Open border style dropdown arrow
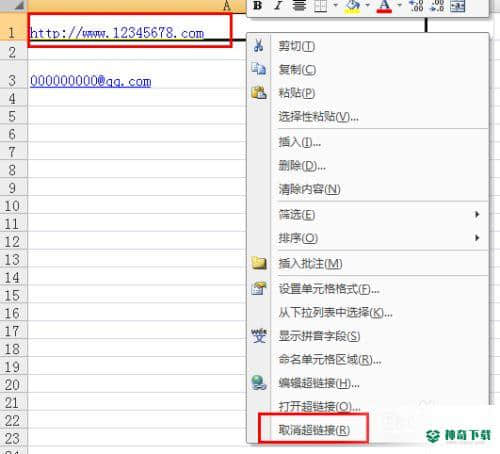 [335, 5]
